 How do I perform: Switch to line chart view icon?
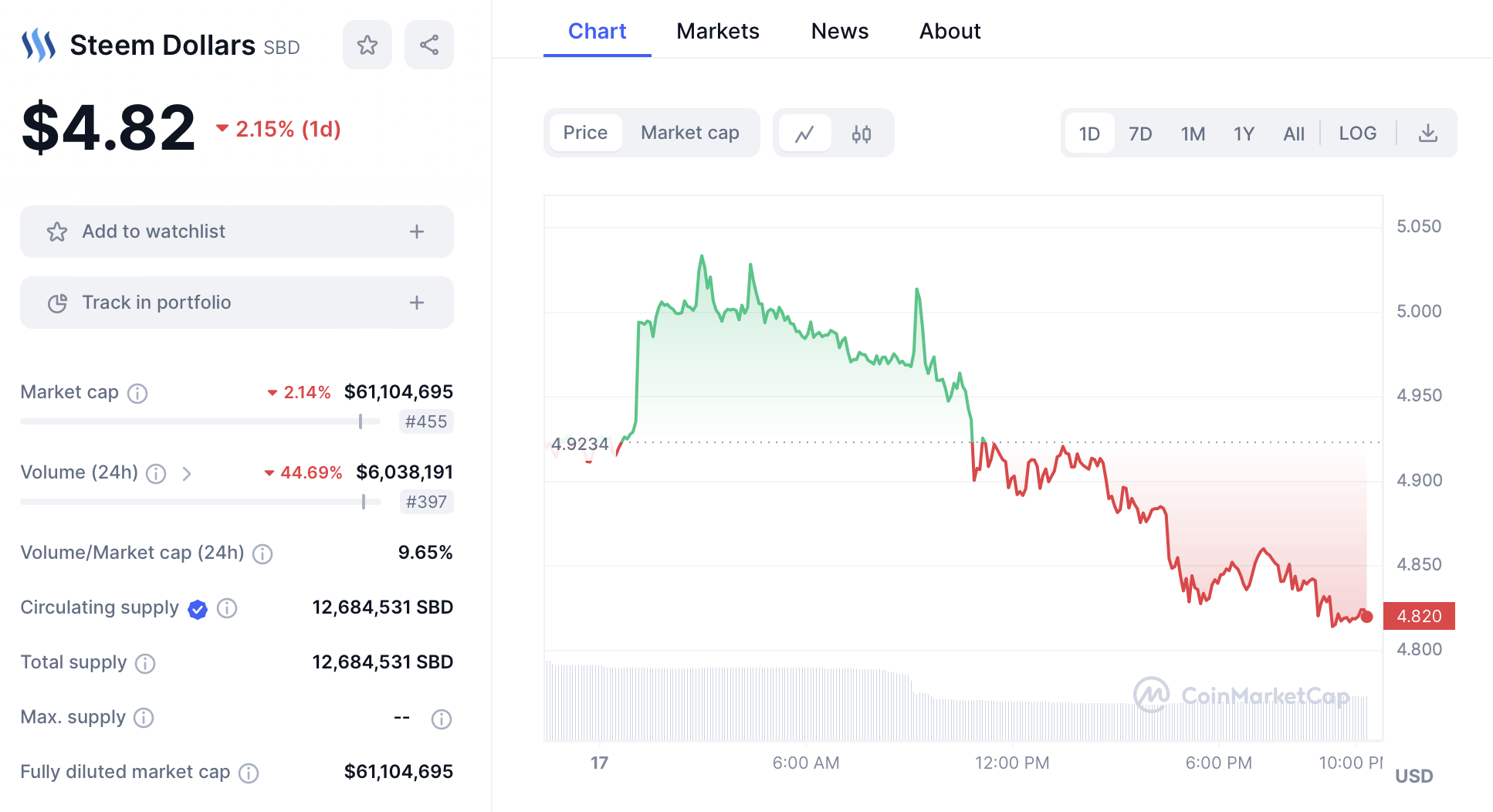click(x=805, y=134)
